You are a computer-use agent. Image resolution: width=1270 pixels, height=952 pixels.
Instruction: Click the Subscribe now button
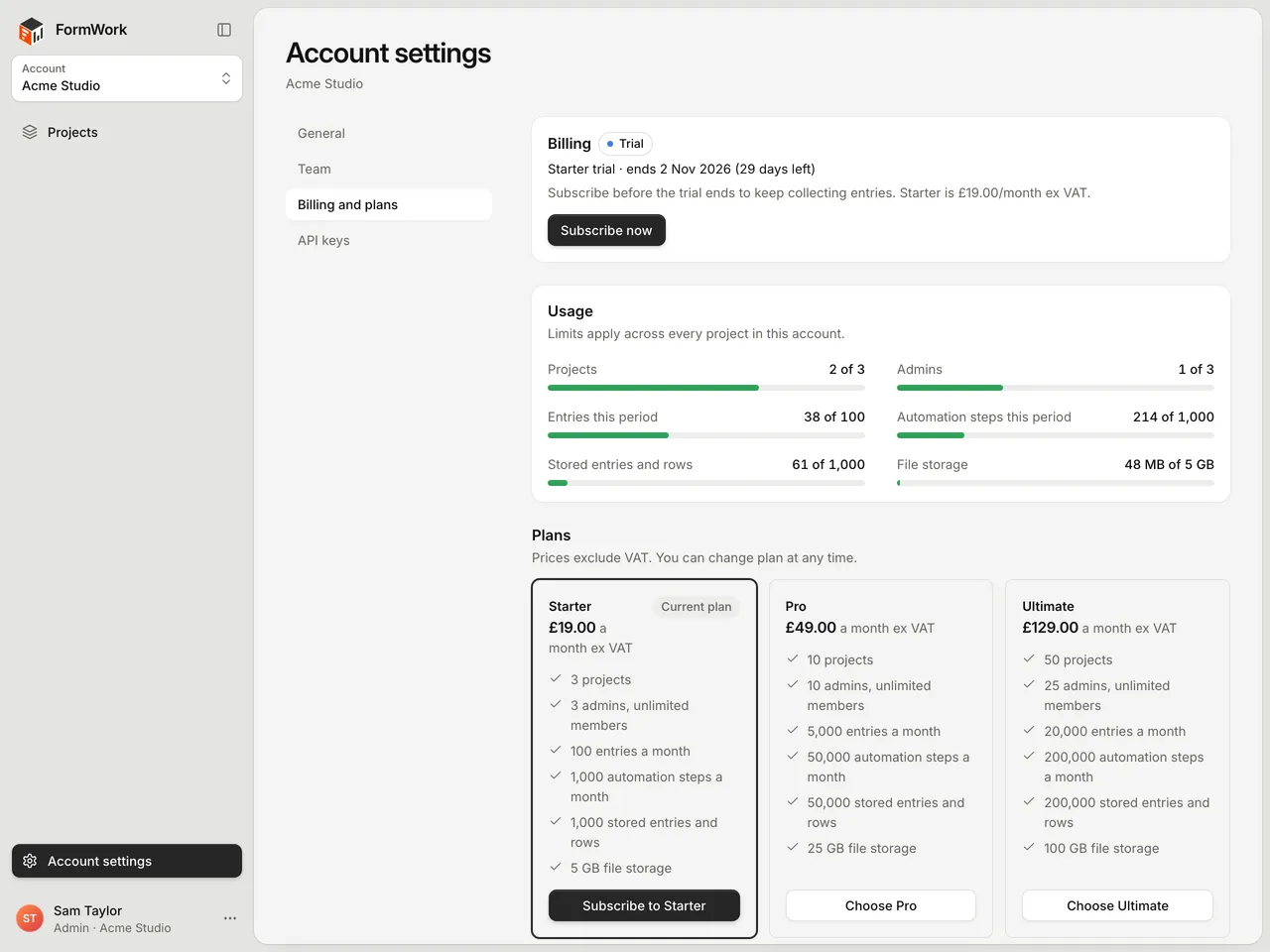tap(606, 230)
